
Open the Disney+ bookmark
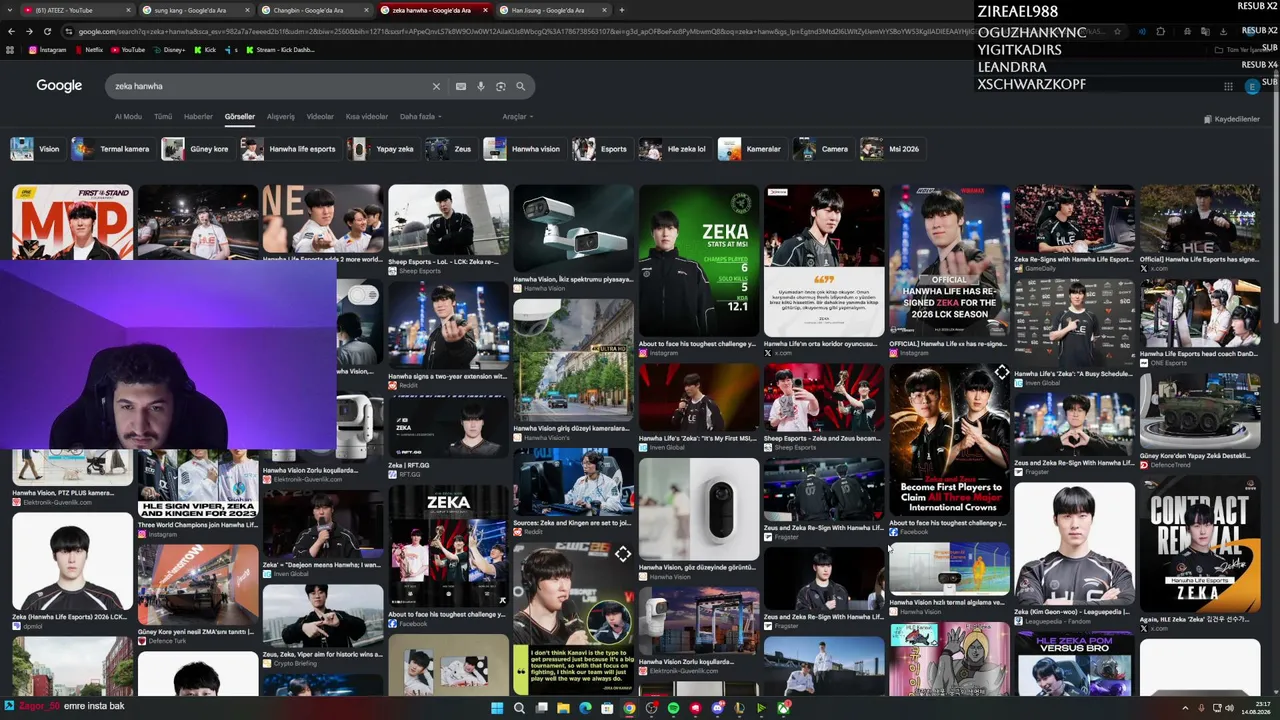(168, 50)
